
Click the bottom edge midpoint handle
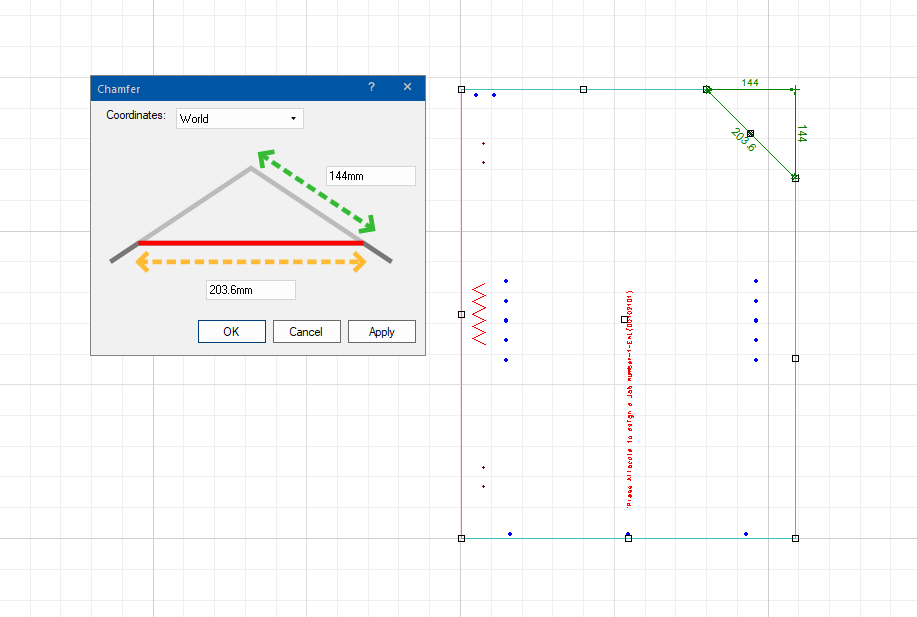click(628, 539)
